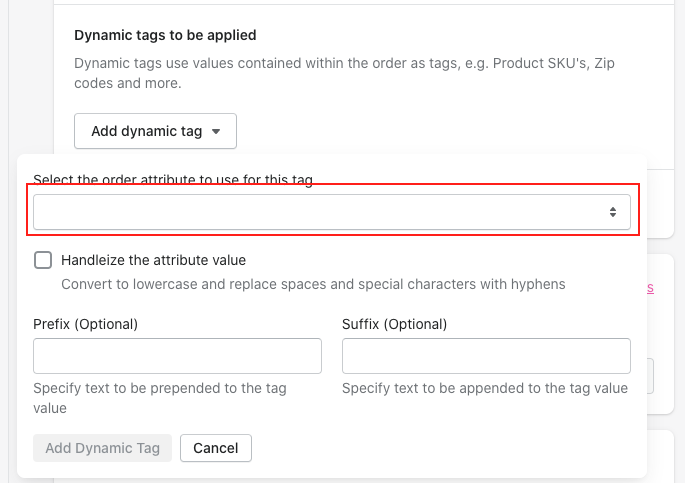The height and width of the screenshot is (483, 685).
Task: Click the pink link at right edge
Action: [650, 288]
